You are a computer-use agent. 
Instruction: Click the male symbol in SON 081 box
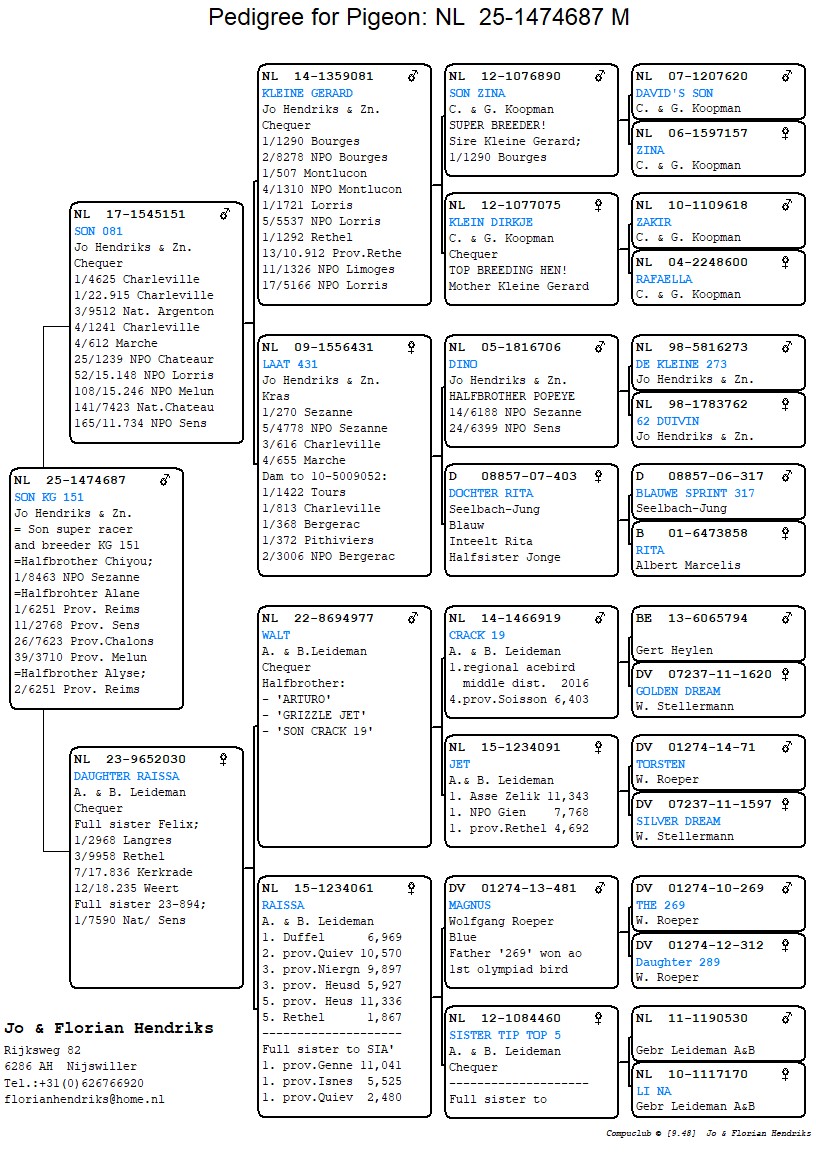[x=225, y=214]
